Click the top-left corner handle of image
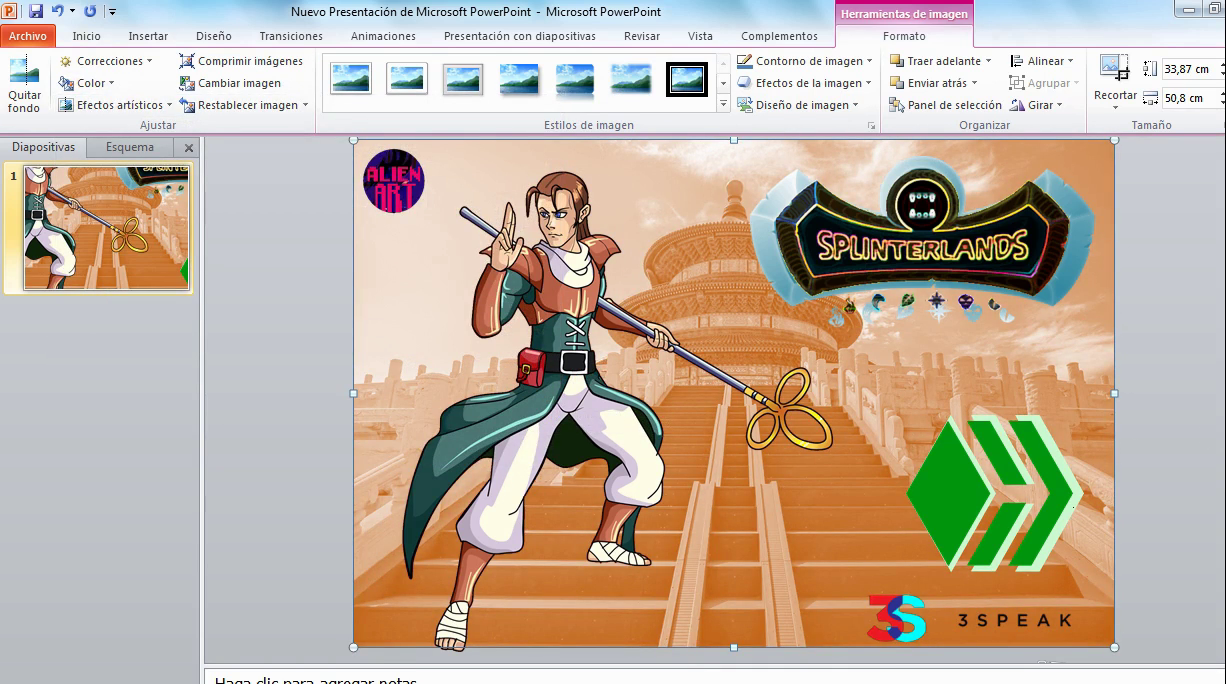 353,140
